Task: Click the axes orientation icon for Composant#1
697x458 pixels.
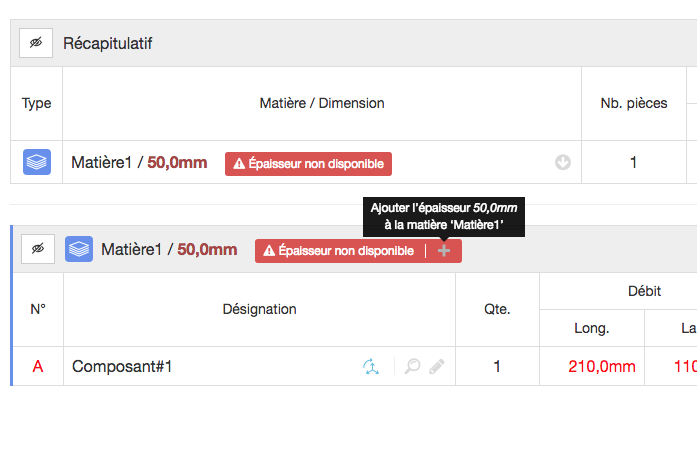Action: coord(371,366)
